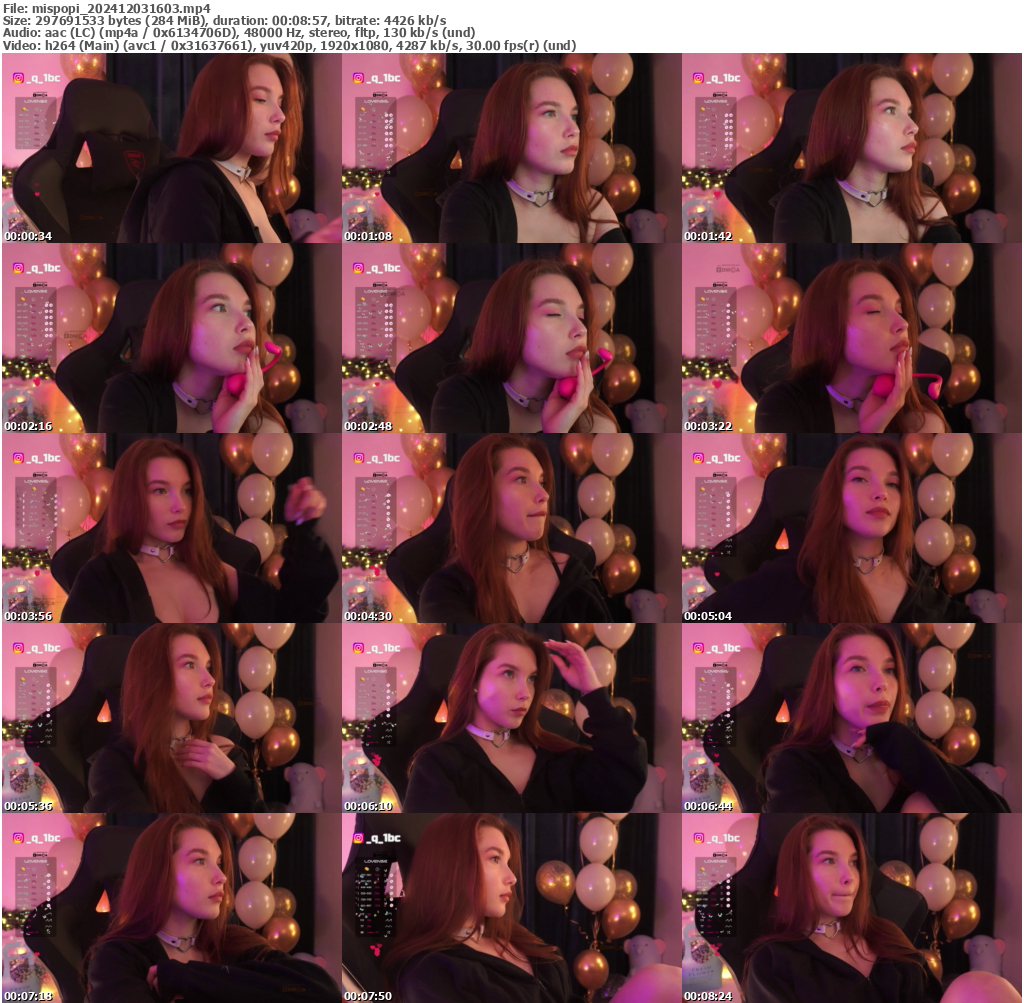Click the Lovense toy logo at 00:07:50

pos(376,860)
